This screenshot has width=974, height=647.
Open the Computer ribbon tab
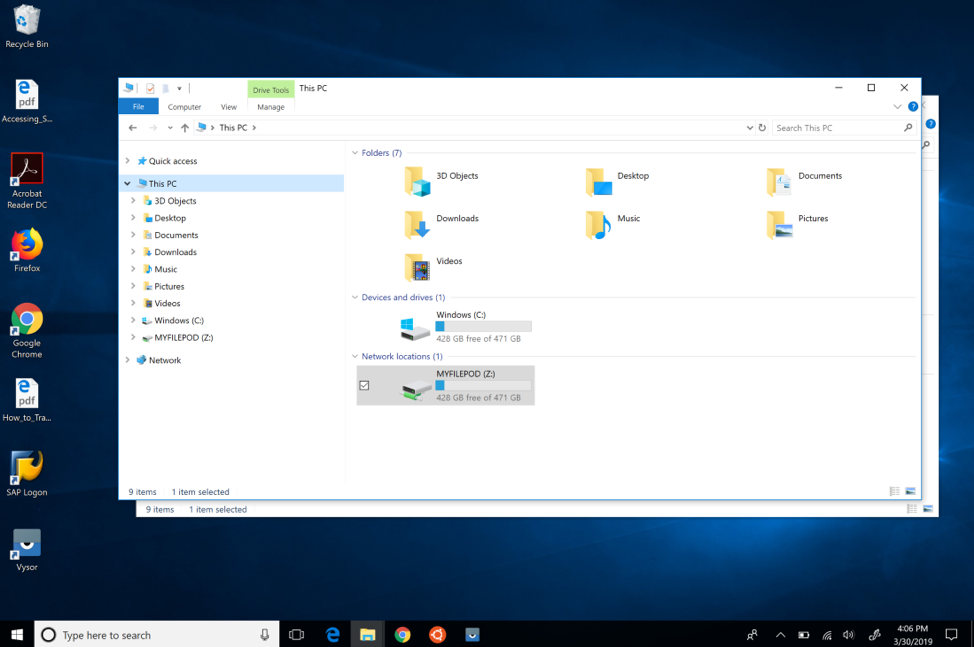pyautogui.click(x=184, y=107)
